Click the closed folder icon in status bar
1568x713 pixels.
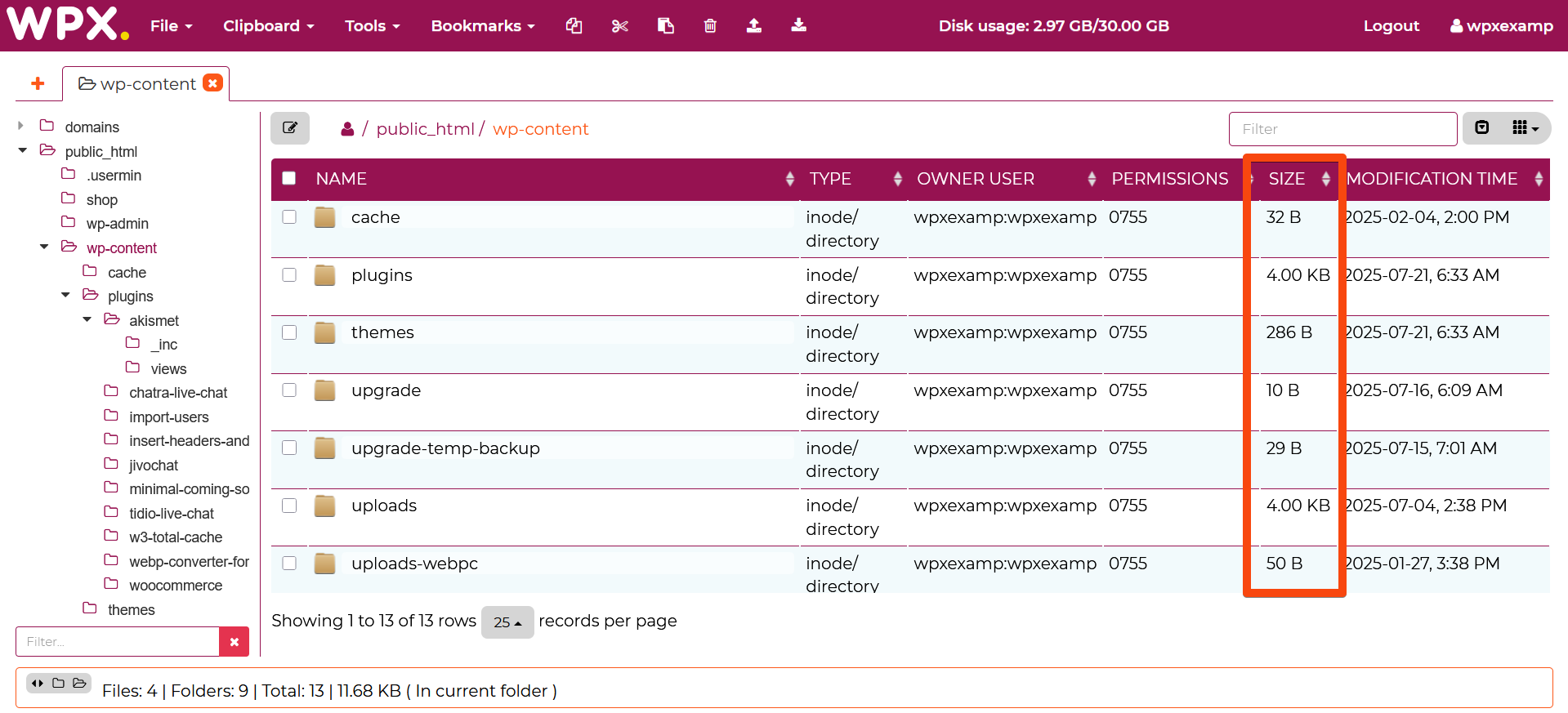[58, 684]
